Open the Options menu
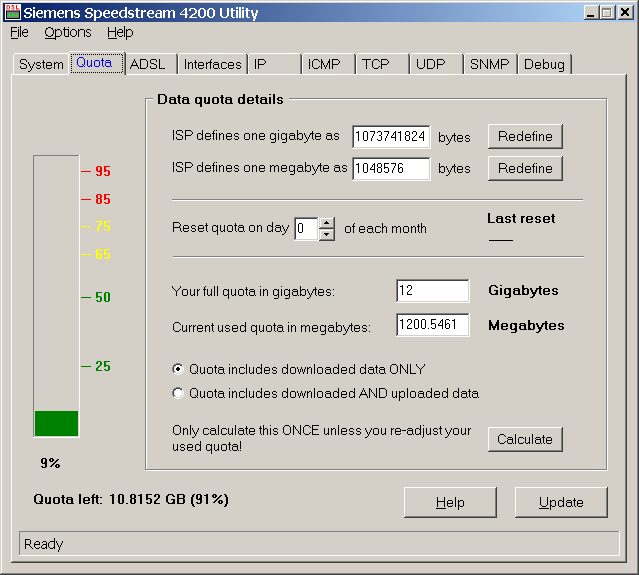Viewport: 639px width, 575px height. point(68,33)
